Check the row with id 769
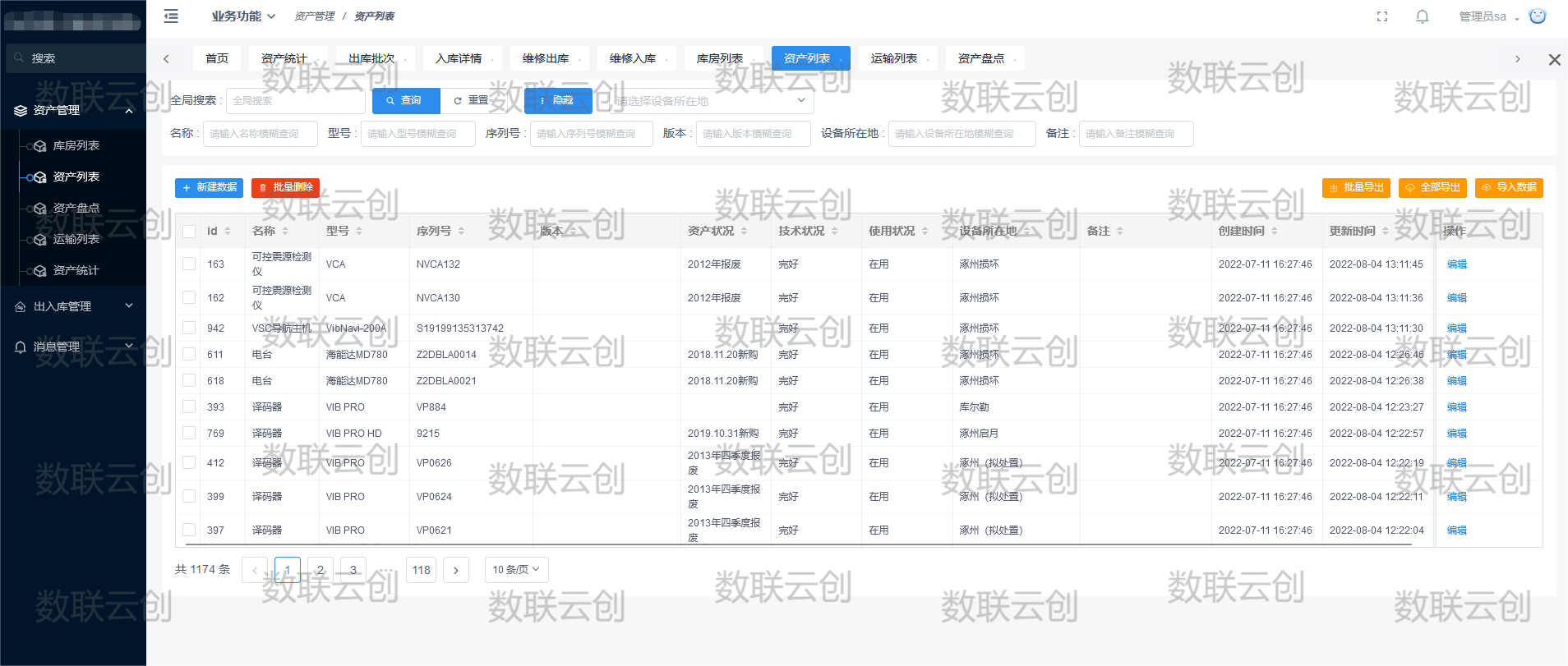Viewport: 1568px width, 666px height. (x=189, y=434)
